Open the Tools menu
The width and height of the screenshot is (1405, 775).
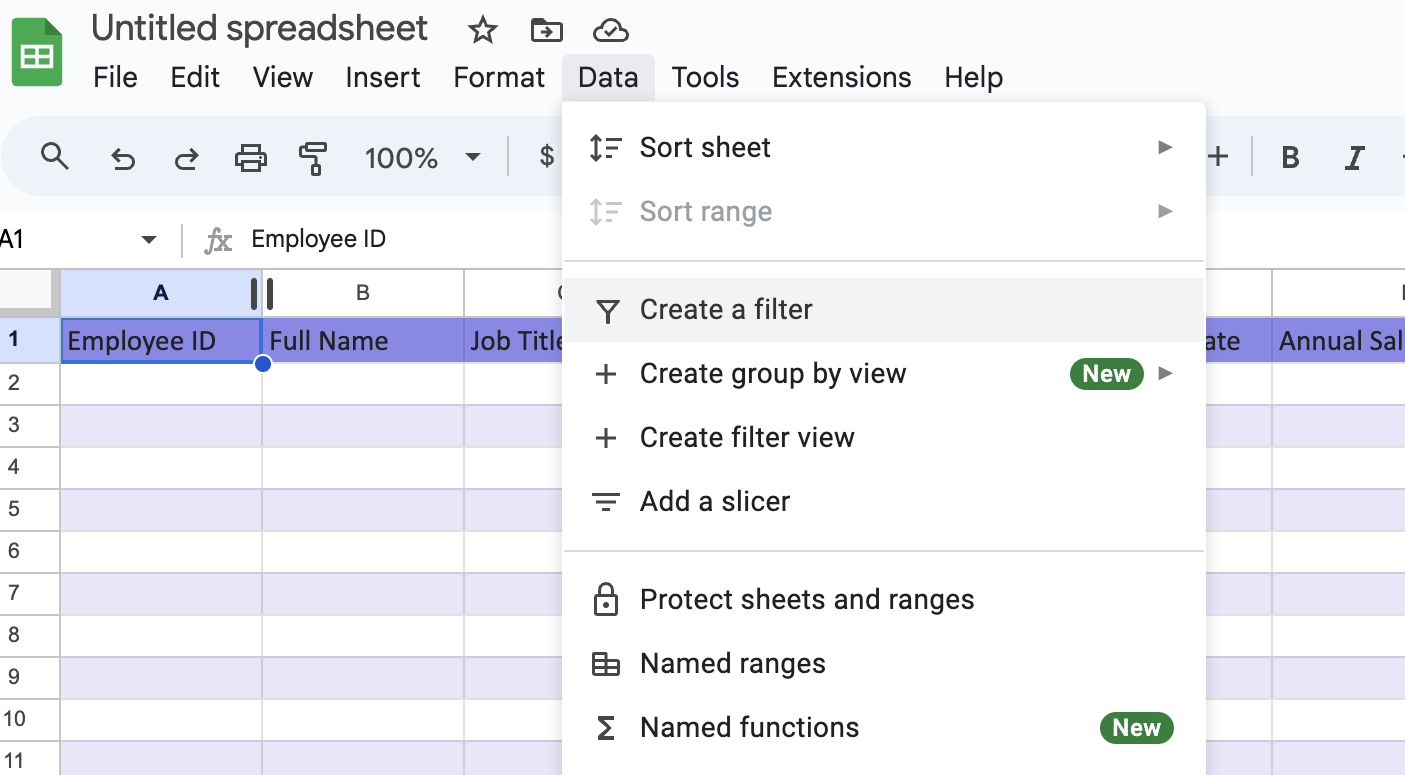705,77
